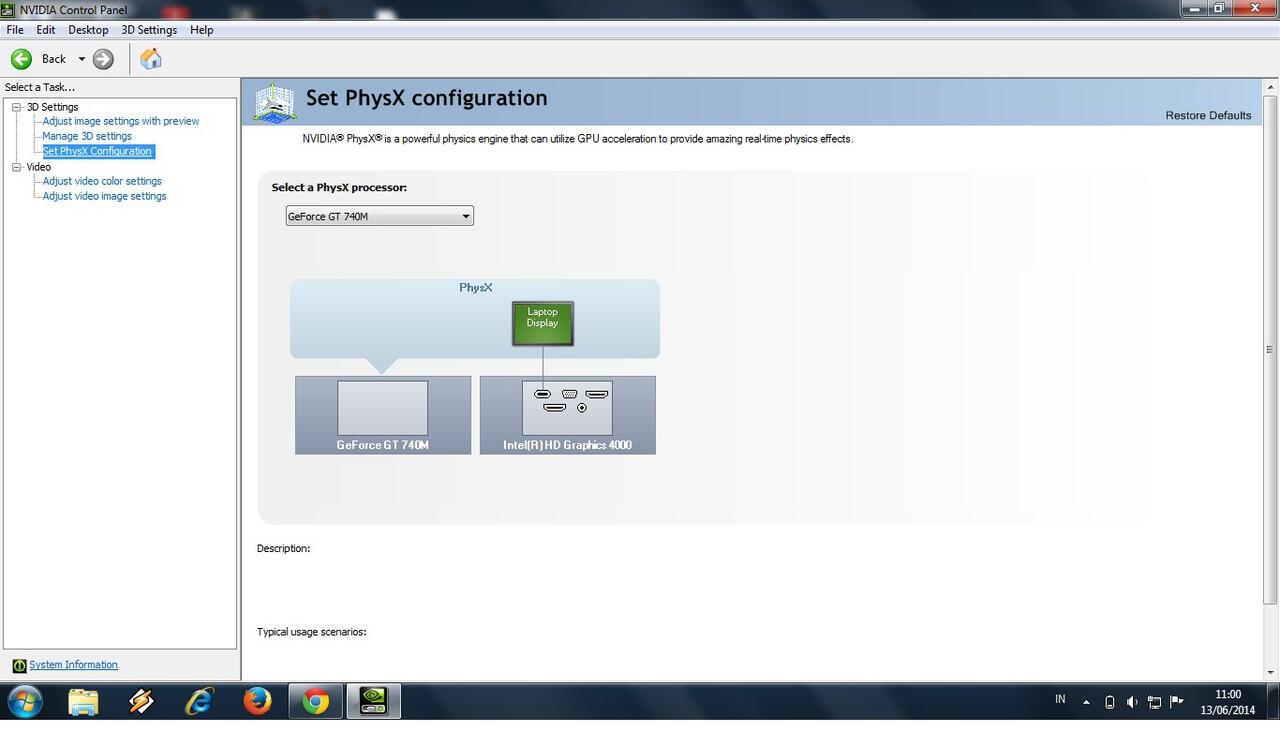The image size is (1280, 732).
Task: Click the Description label
Action: [284, 549]
